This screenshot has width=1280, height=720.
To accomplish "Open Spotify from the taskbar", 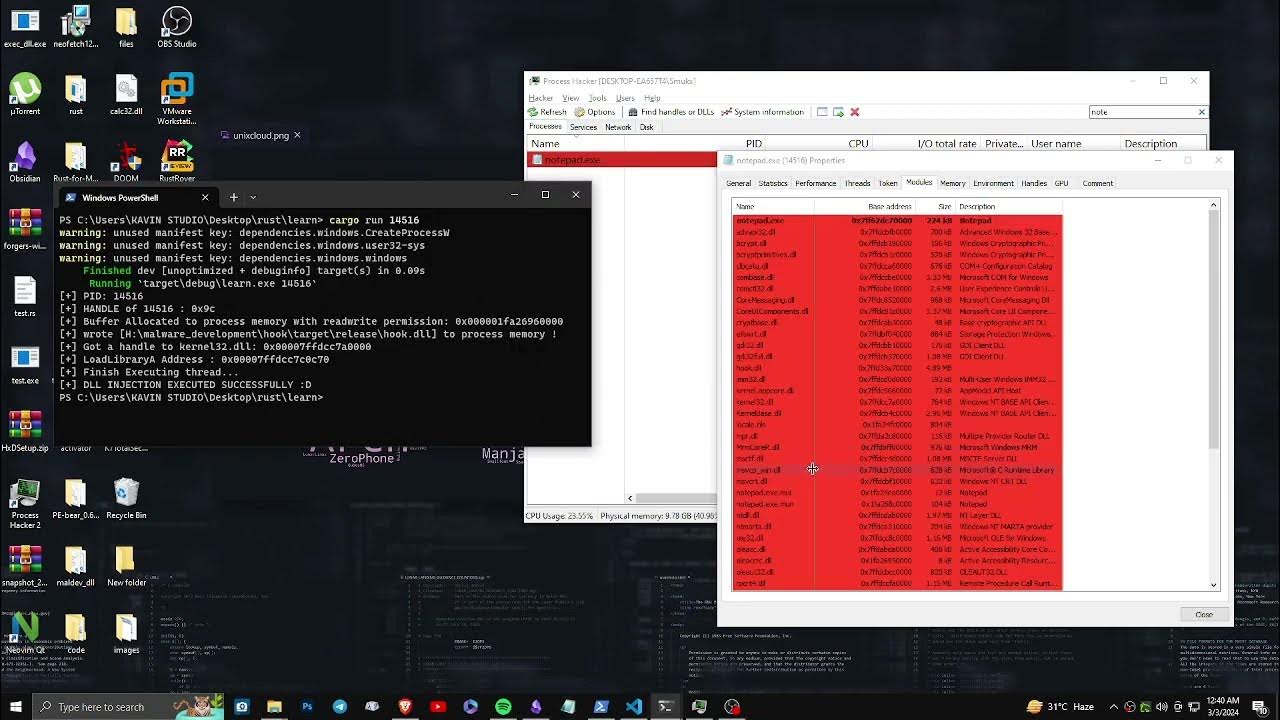I will (x=503, y=706).
